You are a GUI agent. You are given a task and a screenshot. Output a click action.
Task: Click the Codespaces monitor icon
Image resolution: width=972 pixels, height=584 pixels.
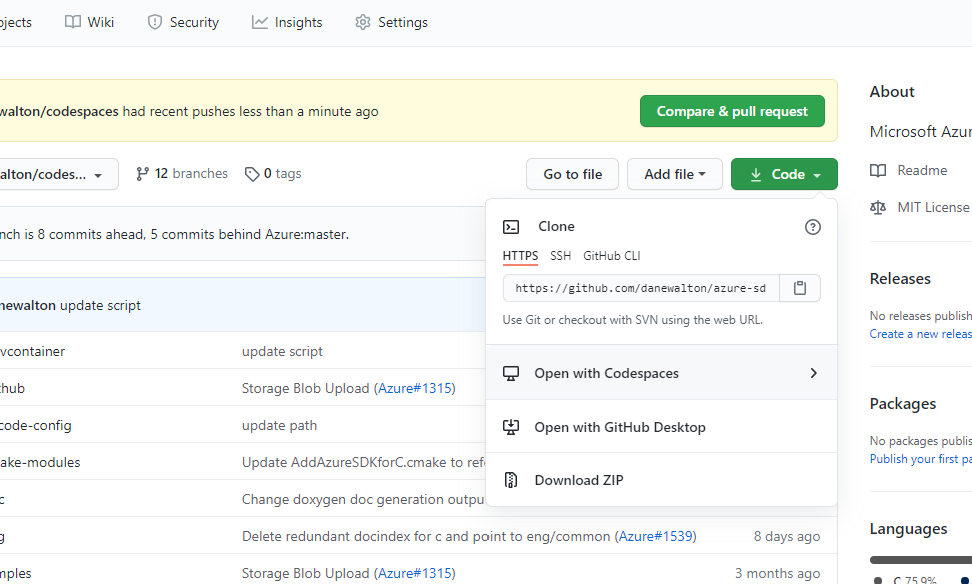tap(511, 374)
